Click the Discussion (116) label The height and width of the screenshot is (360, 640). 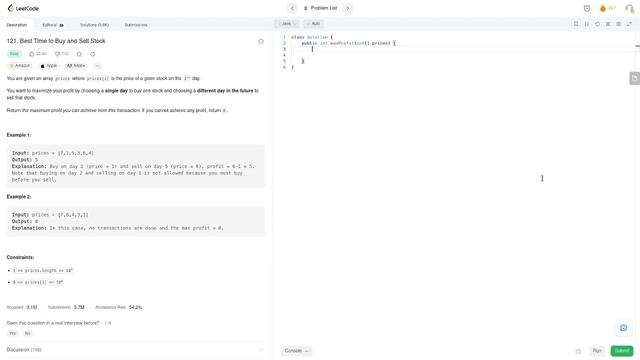tap(24, 350)
